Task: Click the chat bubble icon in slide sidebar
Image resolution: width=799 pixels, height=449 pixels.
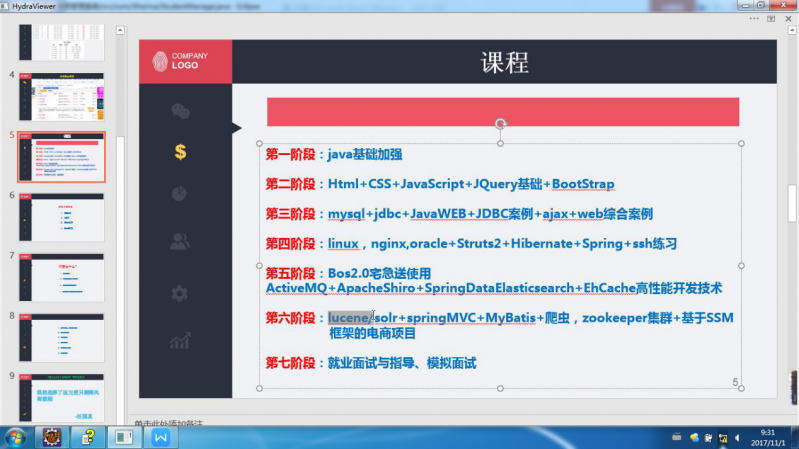Action: (x=180, y=110)
